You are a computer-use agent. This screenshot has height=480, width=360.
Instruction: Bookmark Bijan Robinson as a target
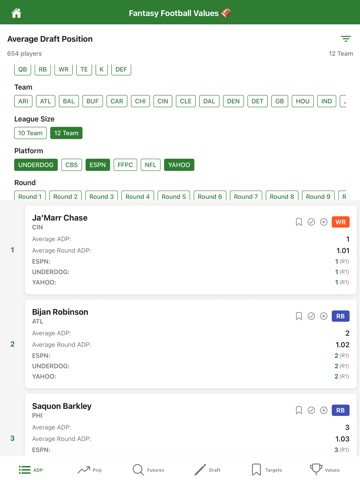(x=299, y=316)
